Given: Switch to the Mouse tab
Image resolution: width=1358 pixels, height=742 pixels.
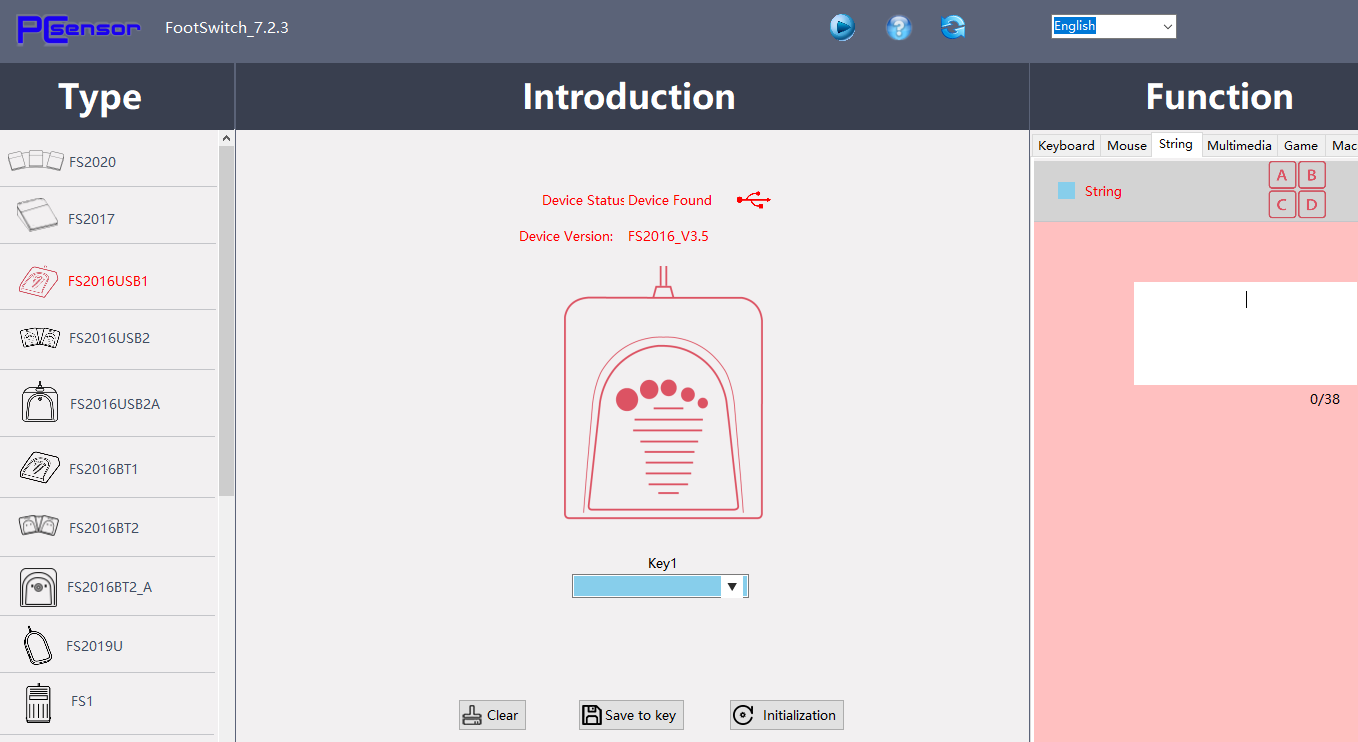Looking at the screenshot, I should [x=1126, y=145].
